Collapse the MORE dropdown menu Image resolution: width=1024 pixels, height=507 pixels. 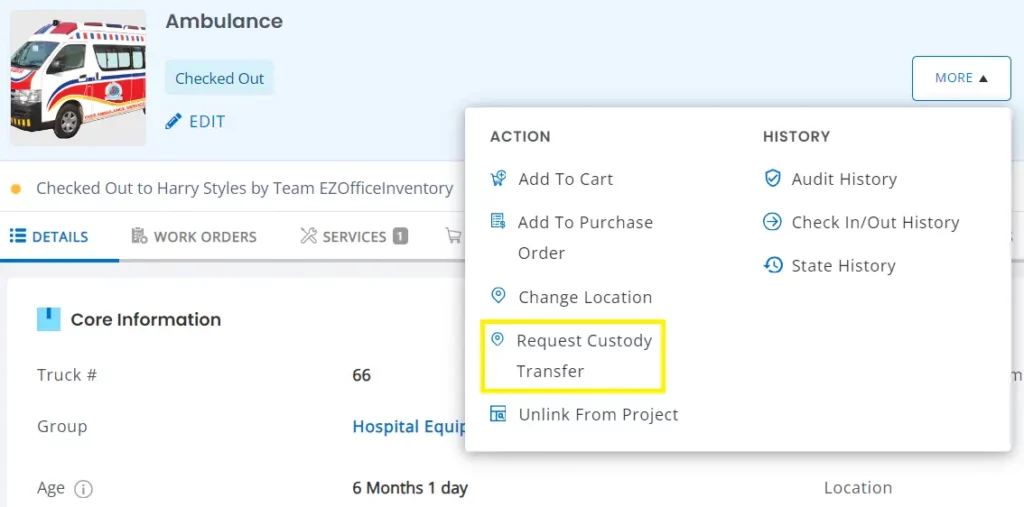point(960,78)
